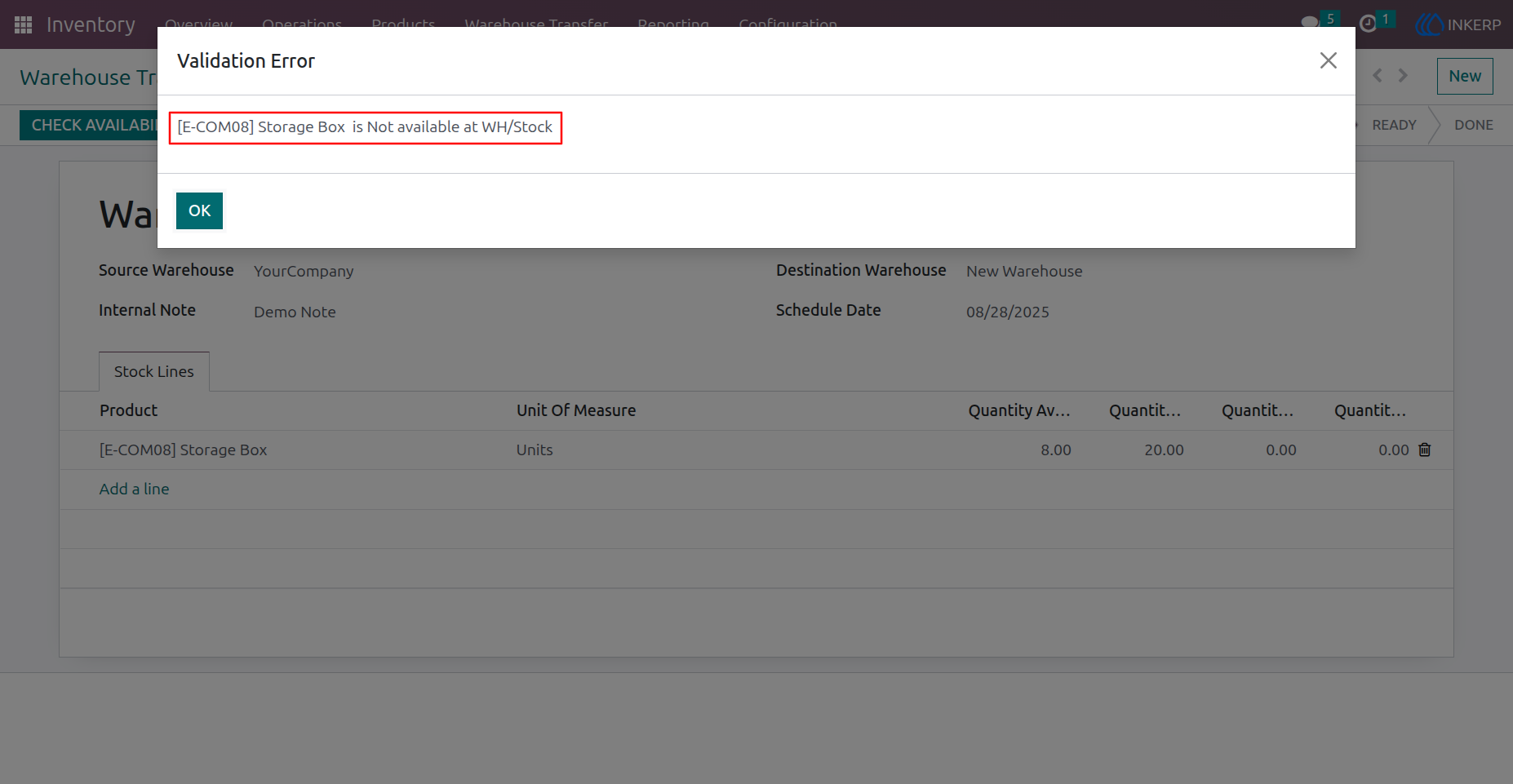Open the Warehouse Transfer menu
1513x784 pixels.
(536, 23)
